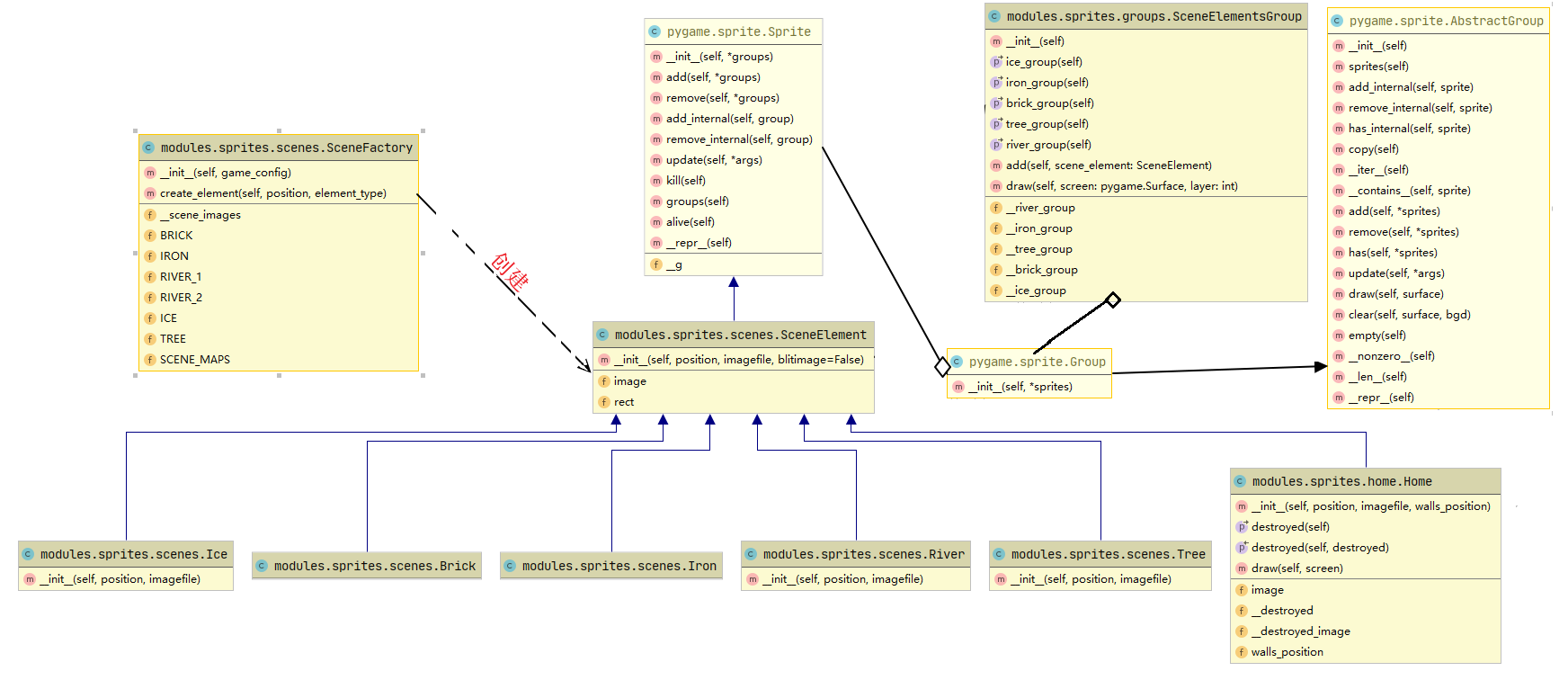Click the field icon next to _g

656,265
